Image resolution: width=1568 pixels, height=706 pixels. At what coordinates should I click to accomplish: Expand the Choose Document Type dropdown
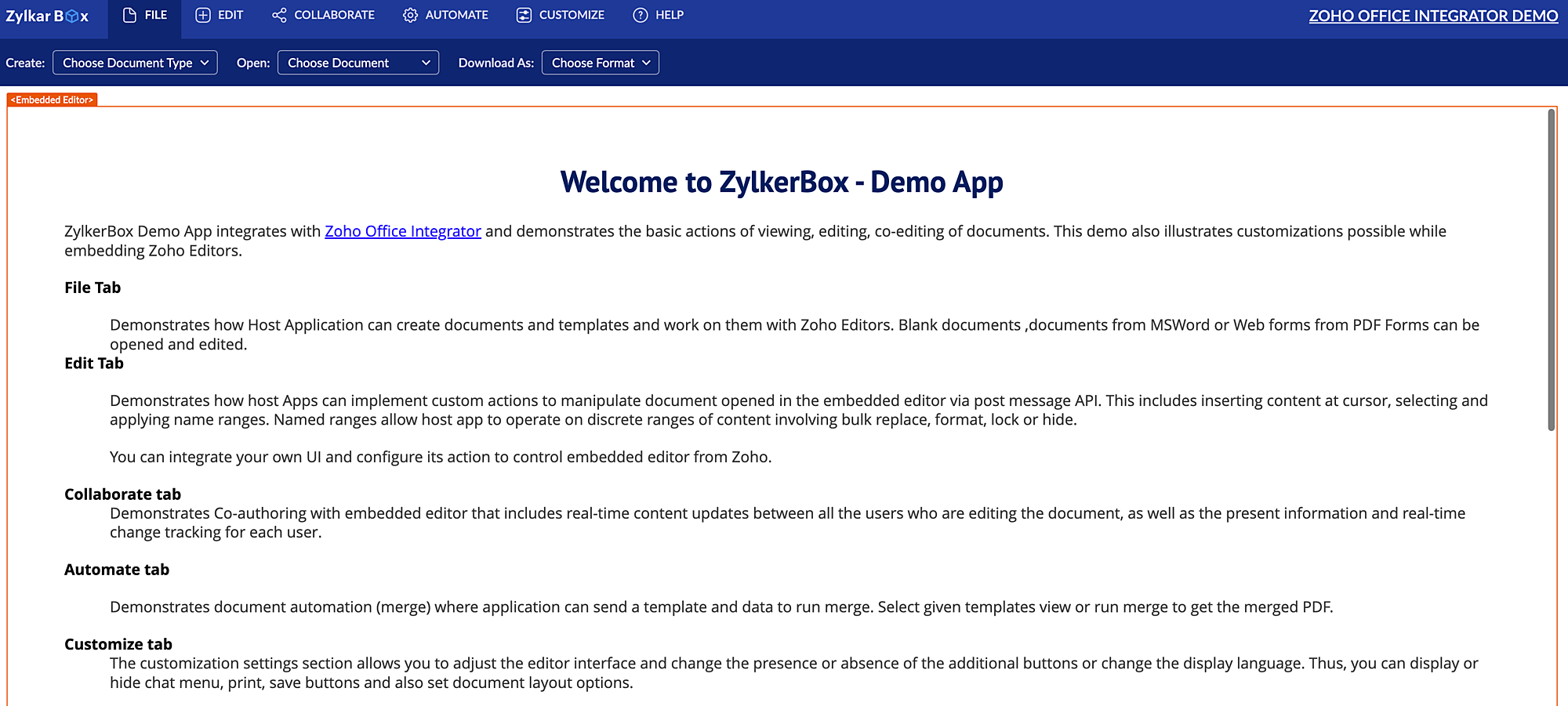click(135, 63)
